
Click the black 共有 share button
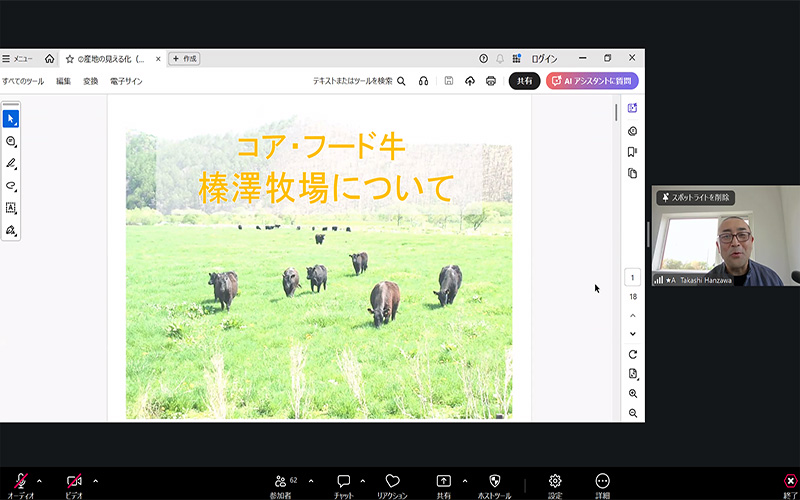524,81
